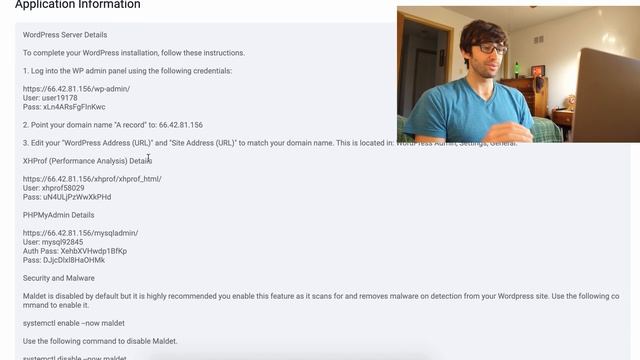Viewport: 640px width, 360px height.
Task: Click the A record IP address in step 2
Action: click(x=181, y=125)
